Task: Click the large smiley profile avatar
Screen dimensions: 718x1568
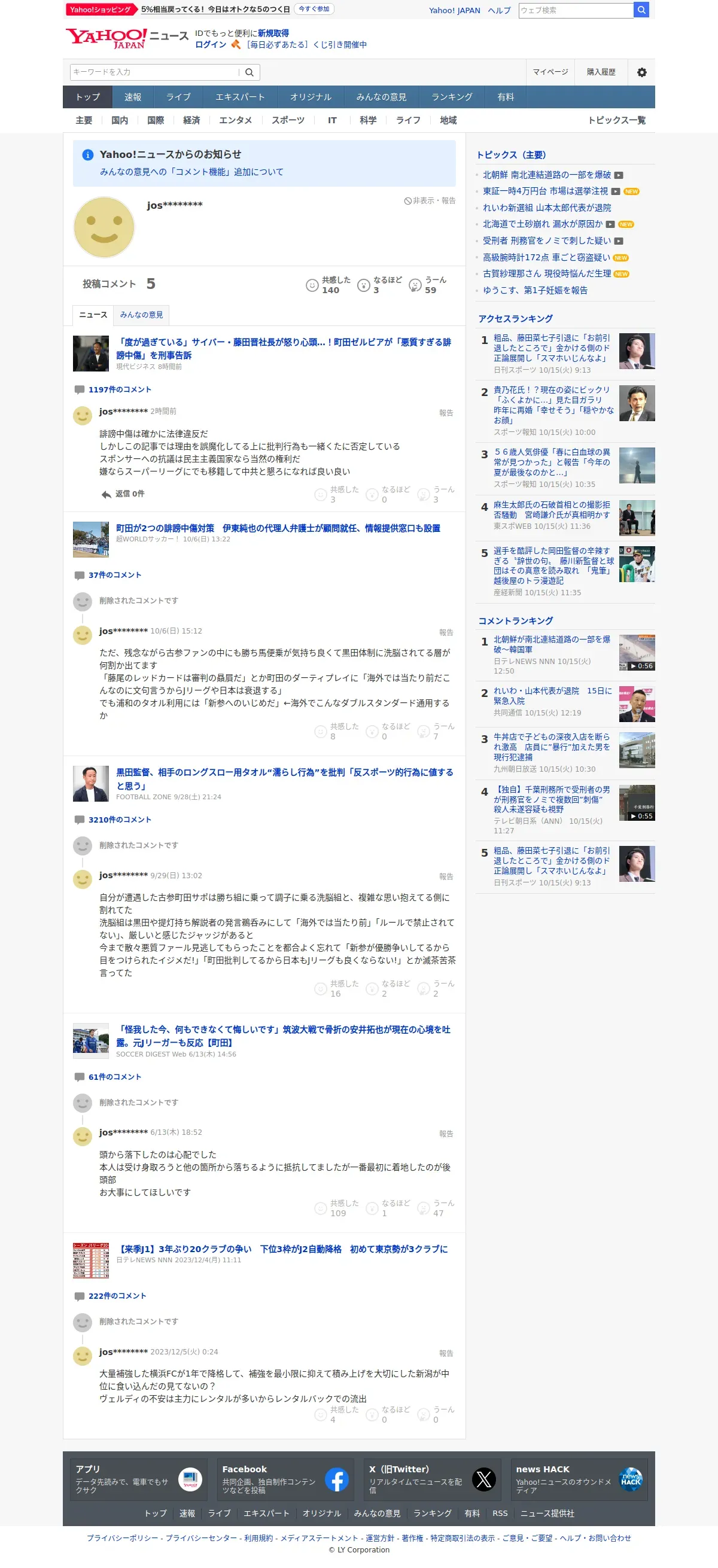Action: (104, 227)
